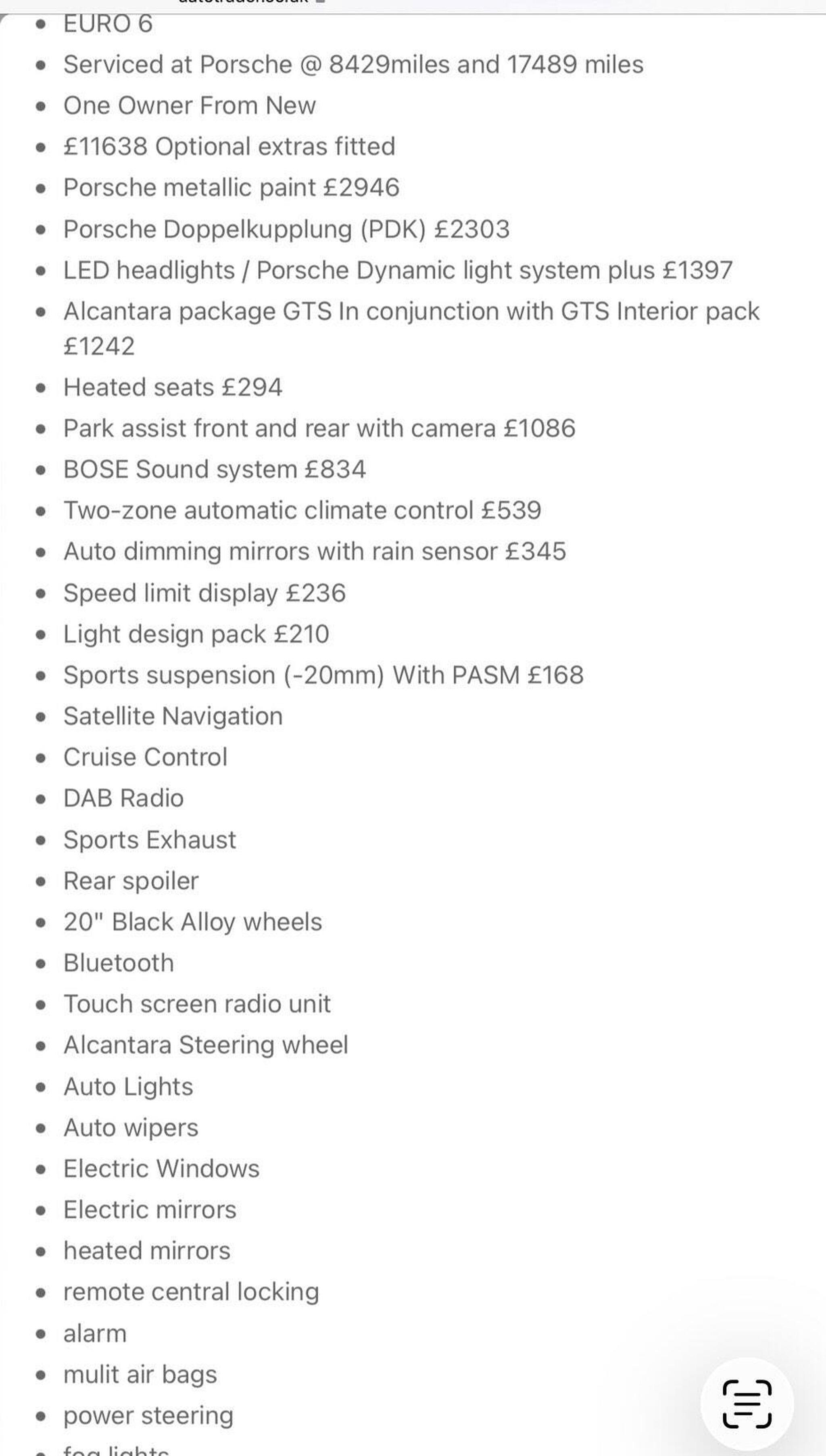This screenshot has height=1456, width=826.
Task: Tap 'Sports Exhaust' feature text
Action: 150,840
